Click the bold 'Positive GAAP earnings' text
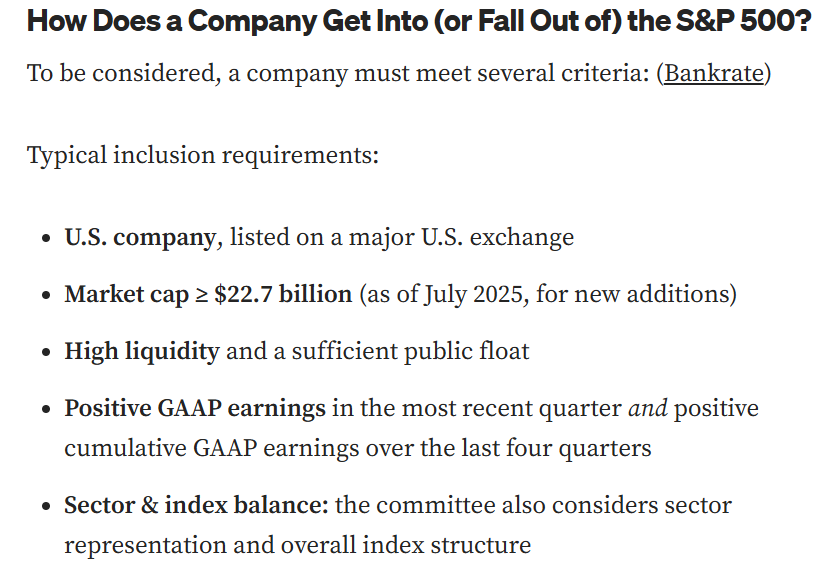 pos(195,409)
